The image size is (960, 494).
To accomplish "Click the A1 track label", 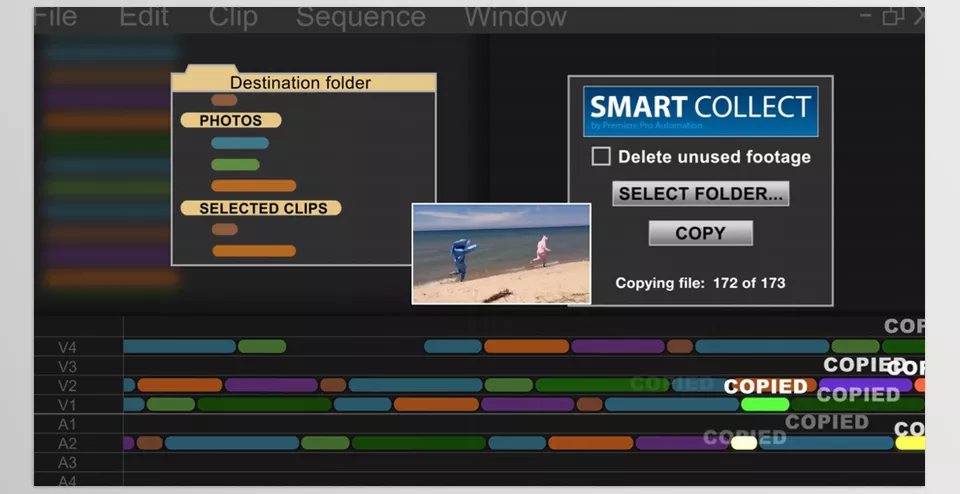I will 67,424.
